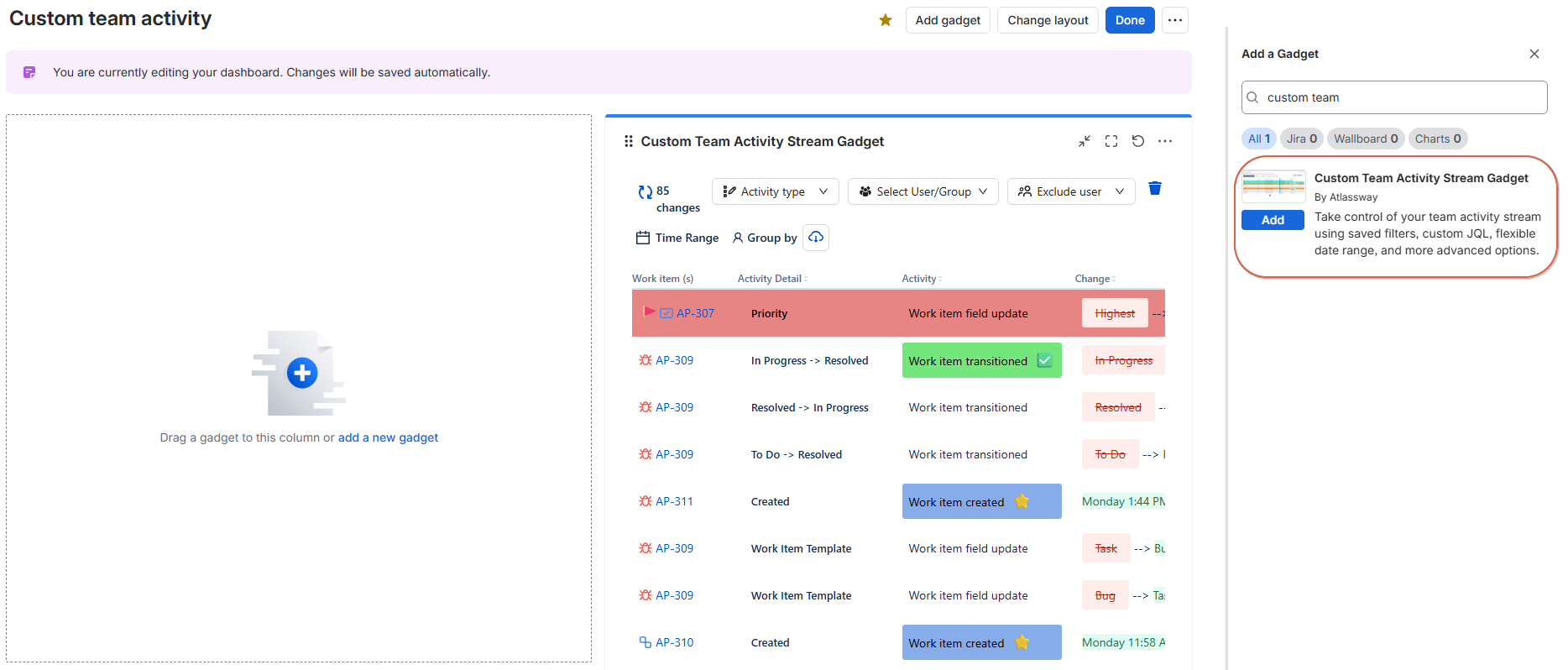
Task: Expand gadget to full screen
Action: click(1111, 141)
